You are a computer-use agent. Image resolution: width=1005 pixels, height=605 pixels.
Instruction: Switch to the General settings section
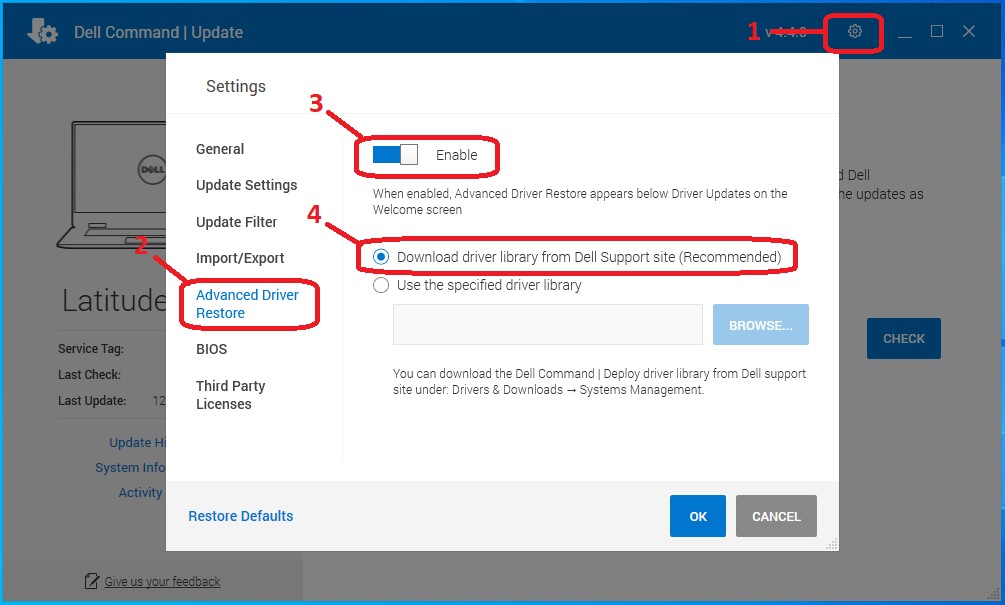220,148
